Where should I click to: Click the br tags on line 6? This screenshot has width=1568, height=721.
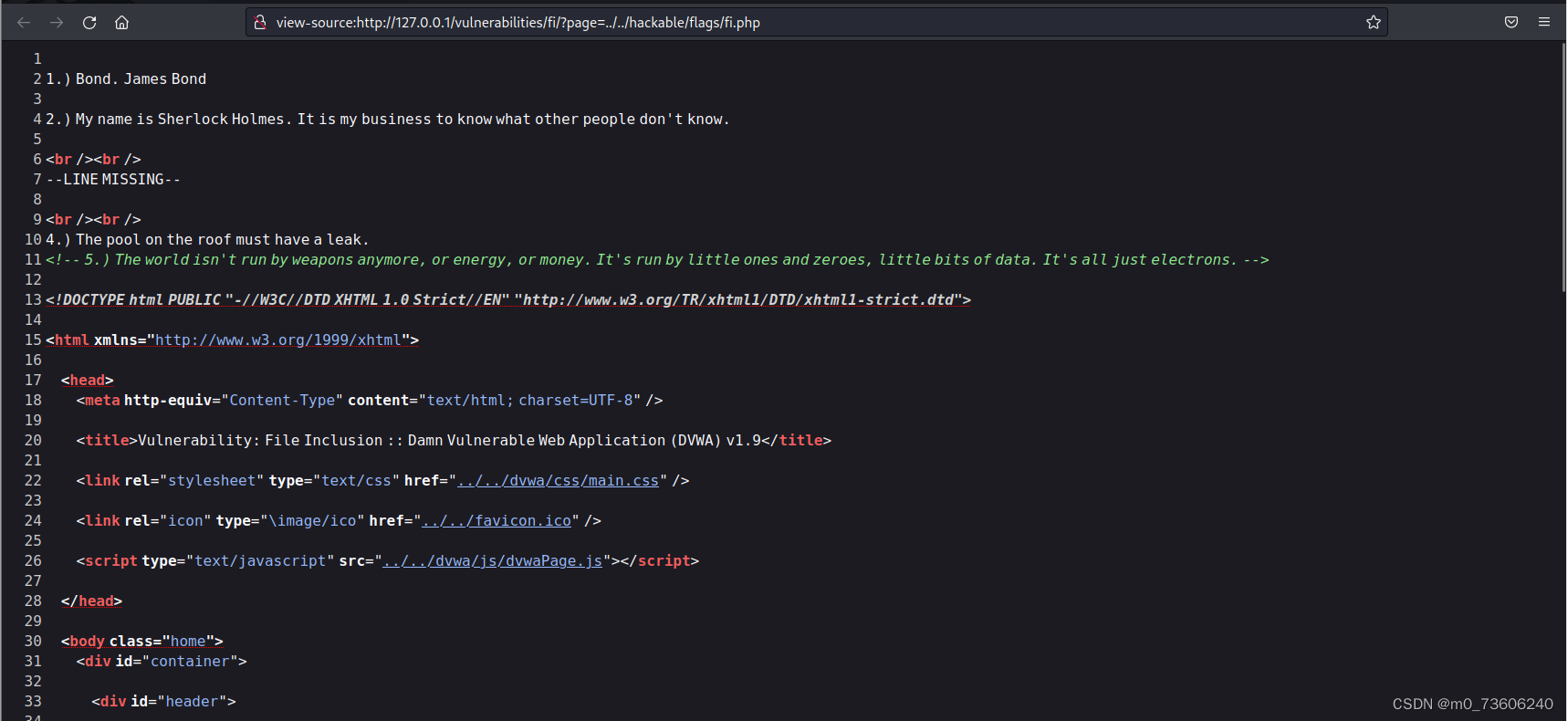coord(93,159)
